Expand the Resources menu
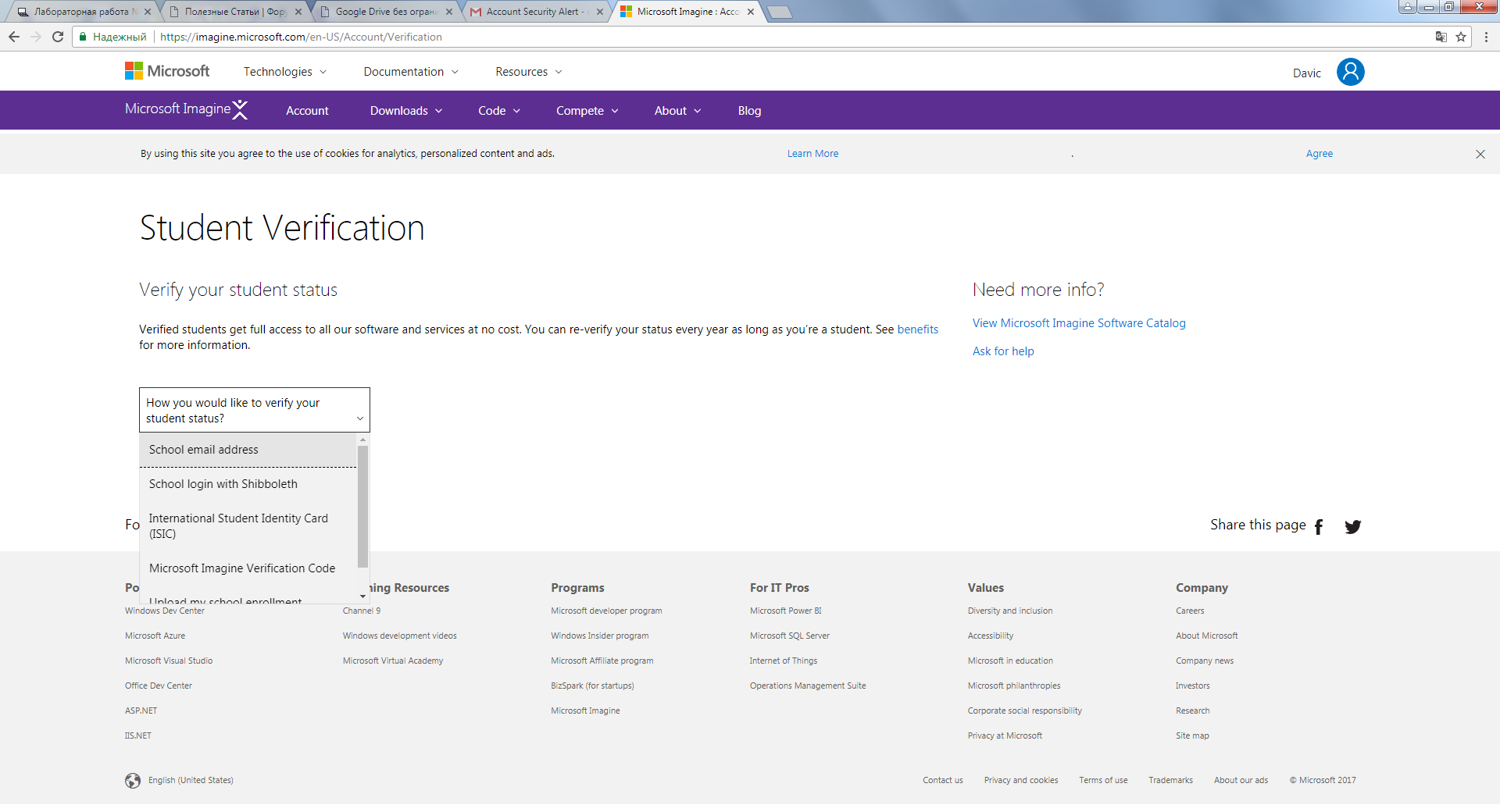Screen dimensions: 1500x812 coord(529,72)
